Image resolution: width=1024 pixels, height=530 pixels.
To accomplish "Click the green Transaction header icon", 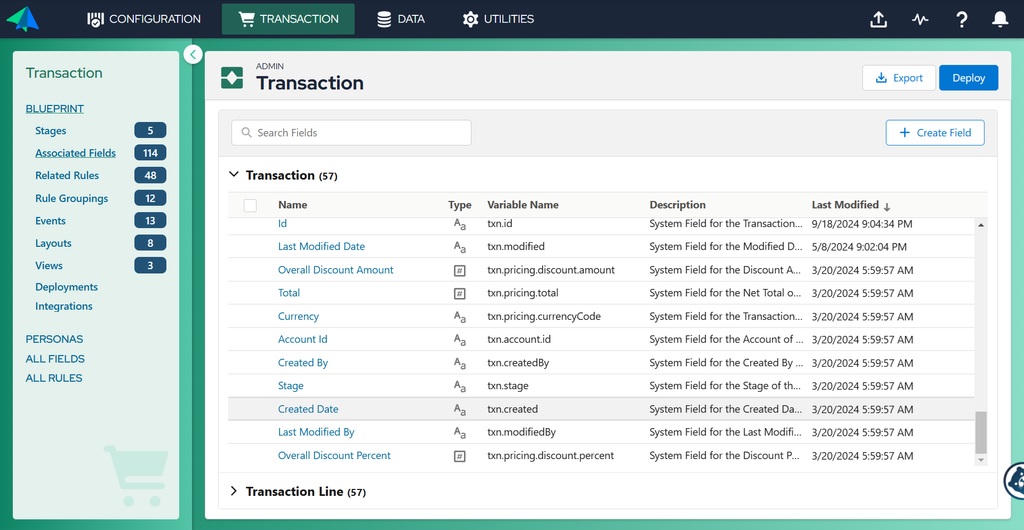I will [x=232, y=78].
